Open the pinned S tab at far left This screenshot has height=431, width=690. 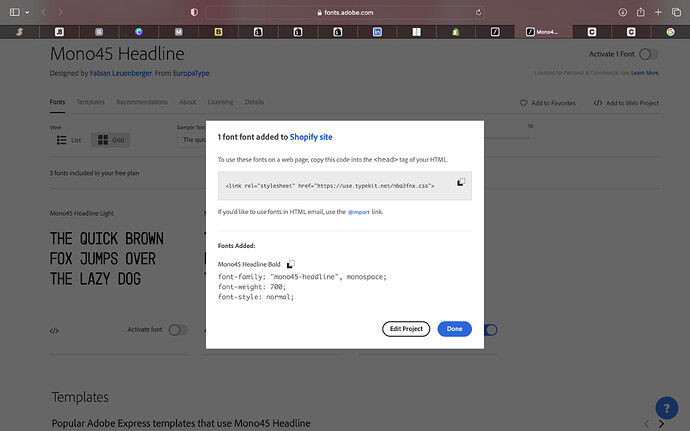click(x=19, y=32)
